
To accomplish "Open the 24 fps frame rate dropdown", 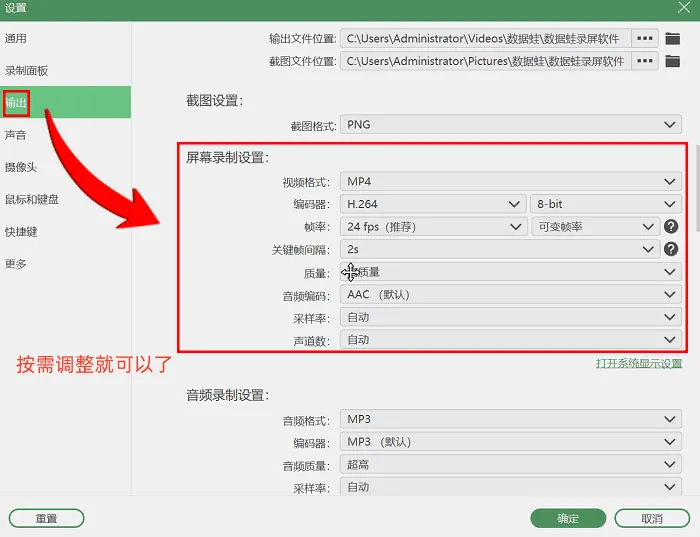I will [433, 227].
